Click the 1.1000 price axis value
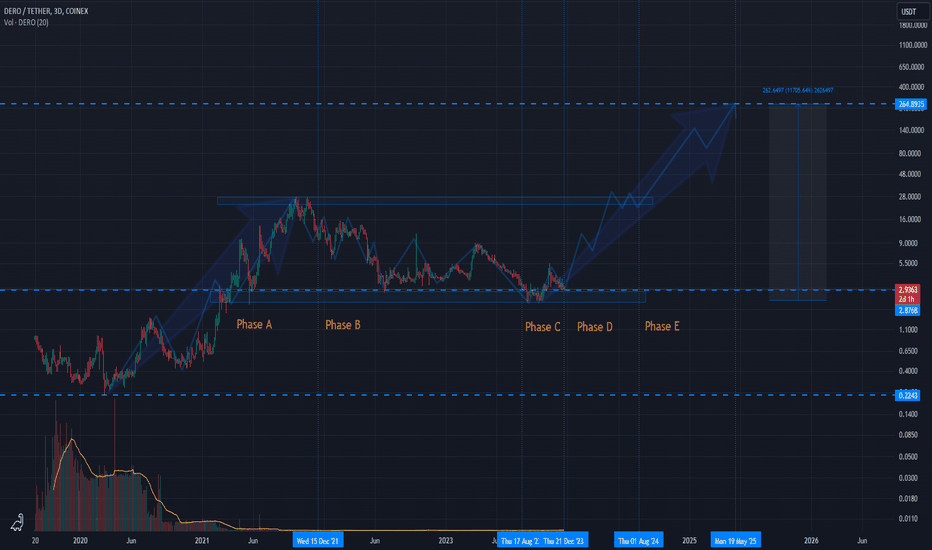The image size is (932, 550). (909, 330)
